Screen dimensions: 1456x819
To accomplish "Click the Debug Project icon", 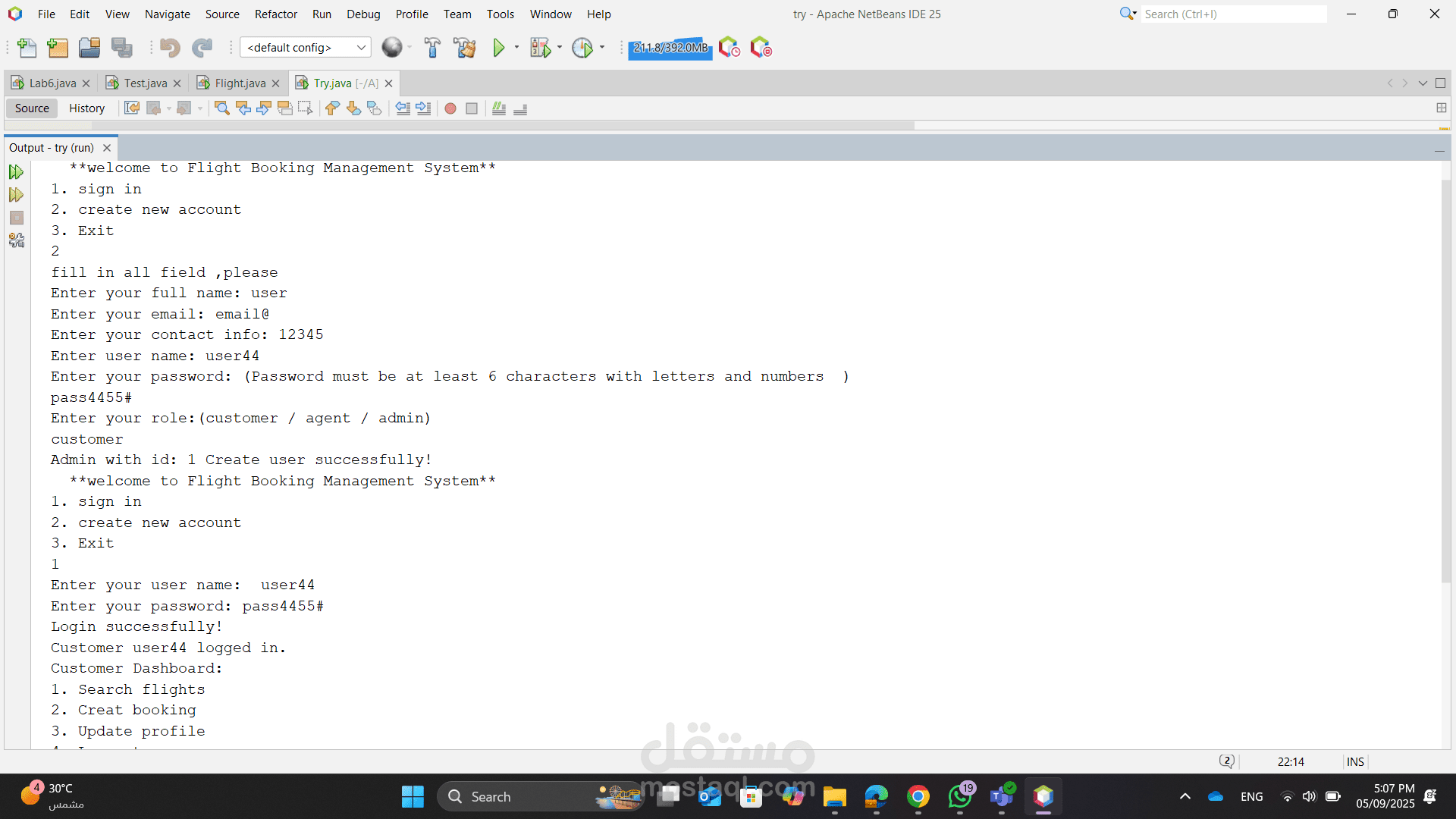I will point(540,48).
